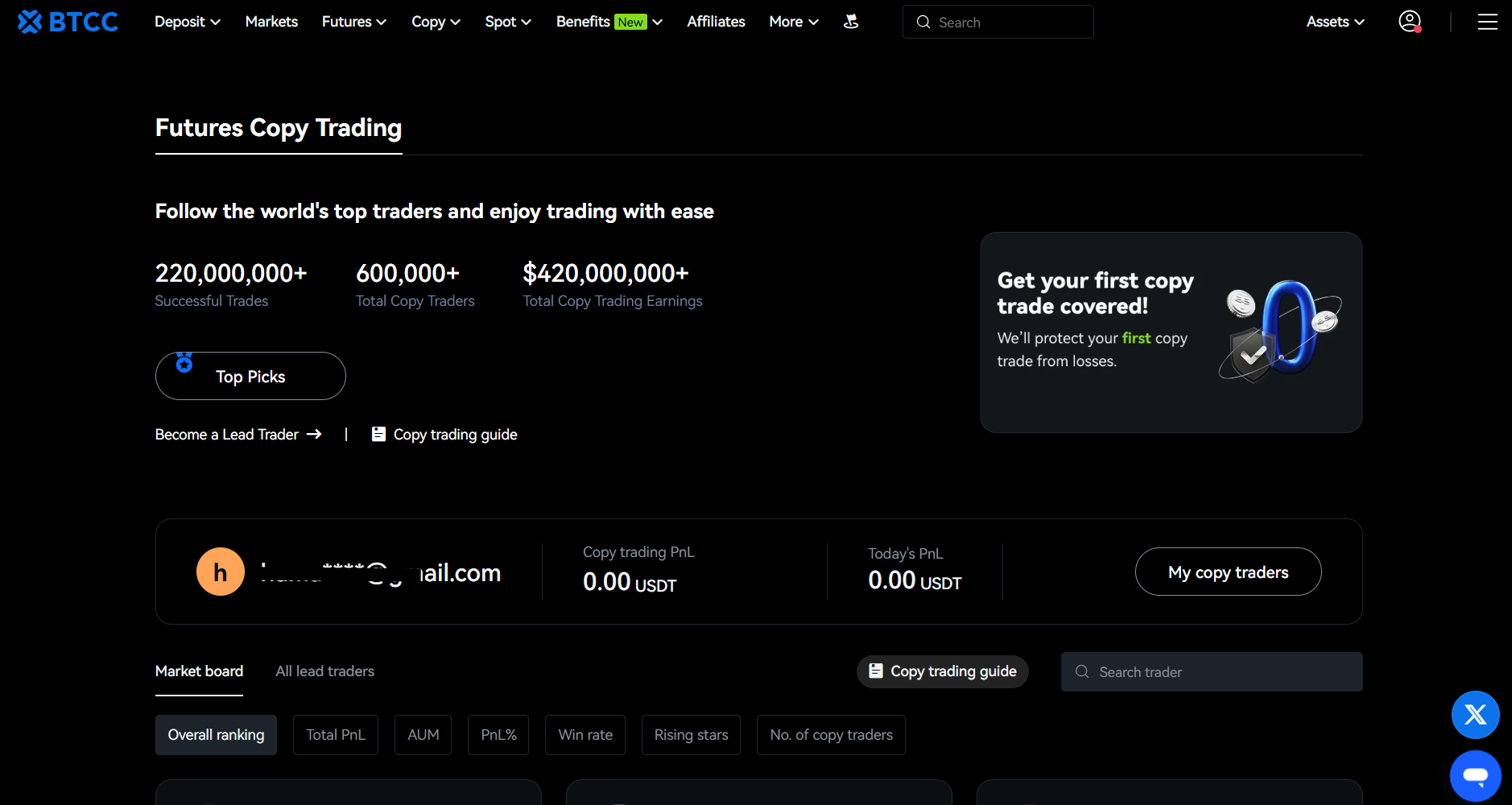This screenshot has width=1512, height=805.
Task: Open the live chat support bubble
Action: [1475, 775]
